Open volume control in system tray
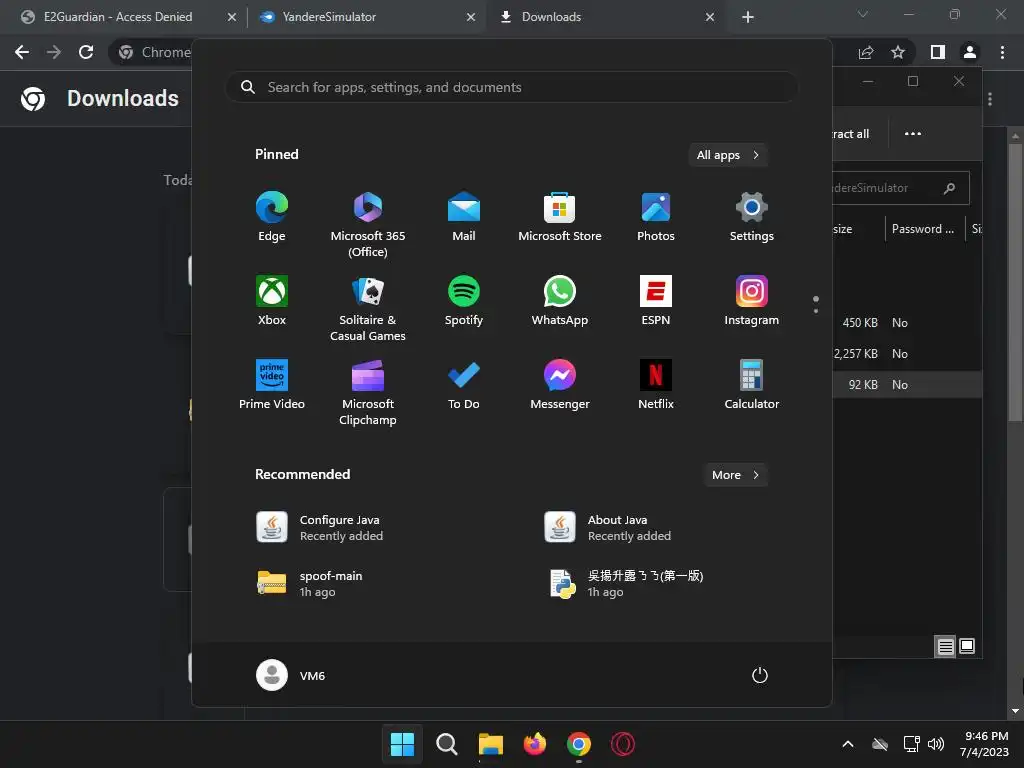 point(936,744)
